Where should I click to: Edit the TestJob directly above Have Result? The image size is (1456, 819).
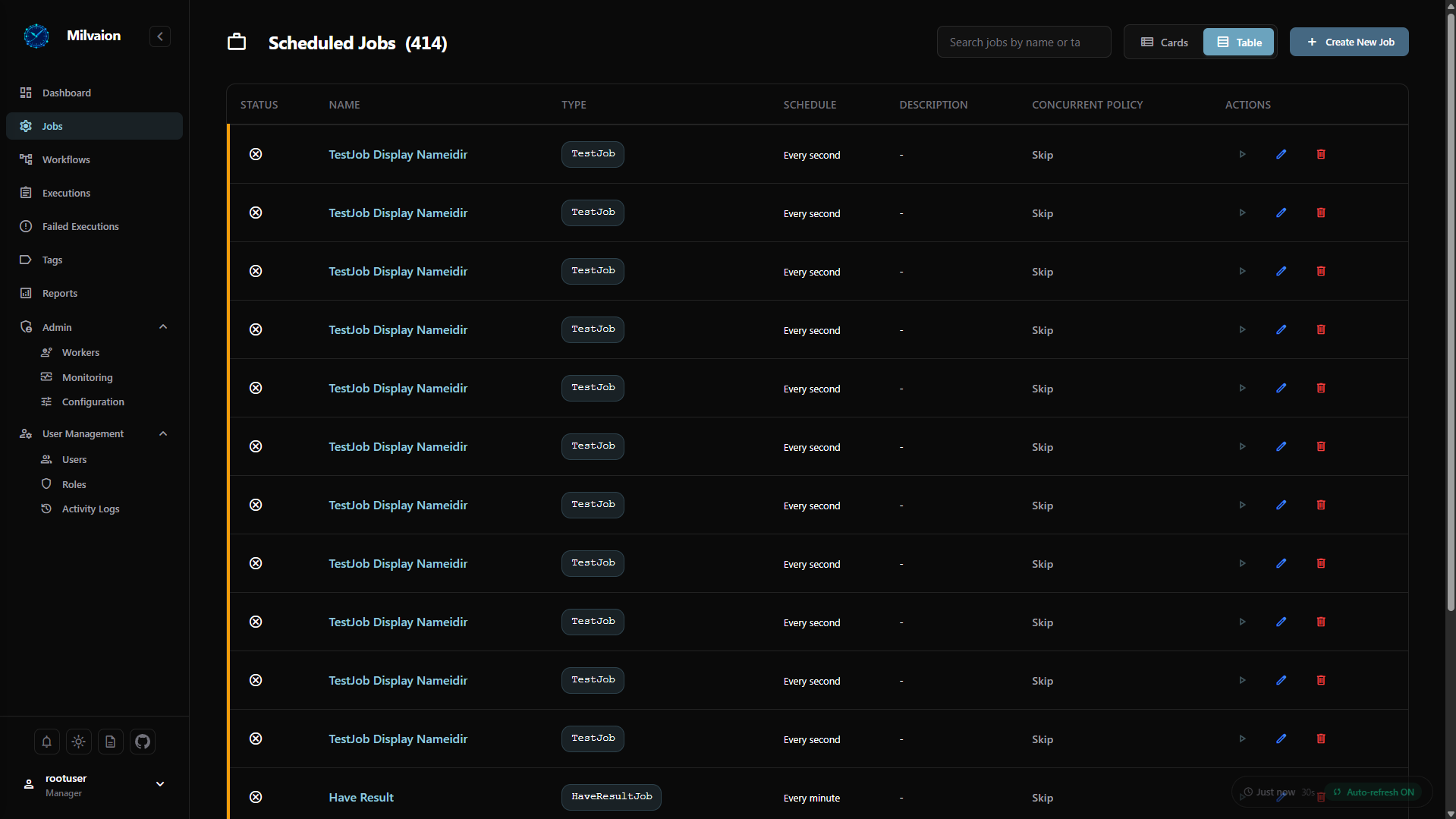coord(1281,739)
